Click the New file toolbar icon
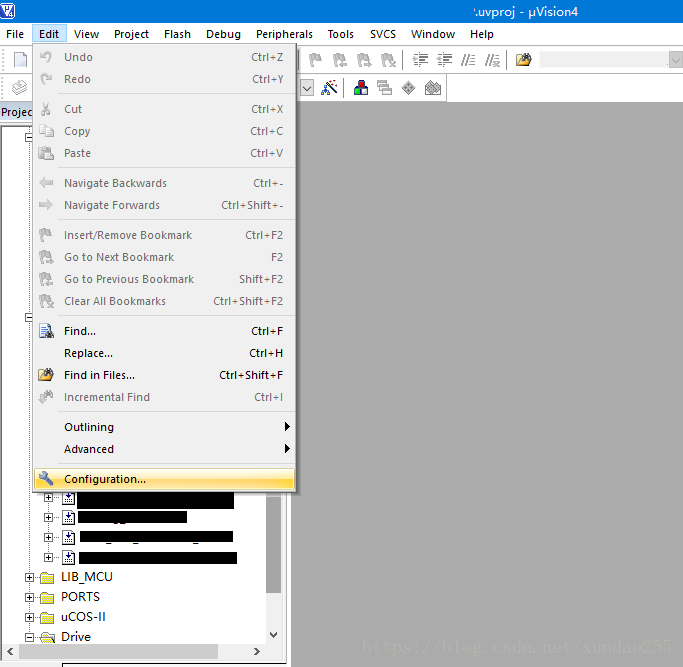 (20, 59)
